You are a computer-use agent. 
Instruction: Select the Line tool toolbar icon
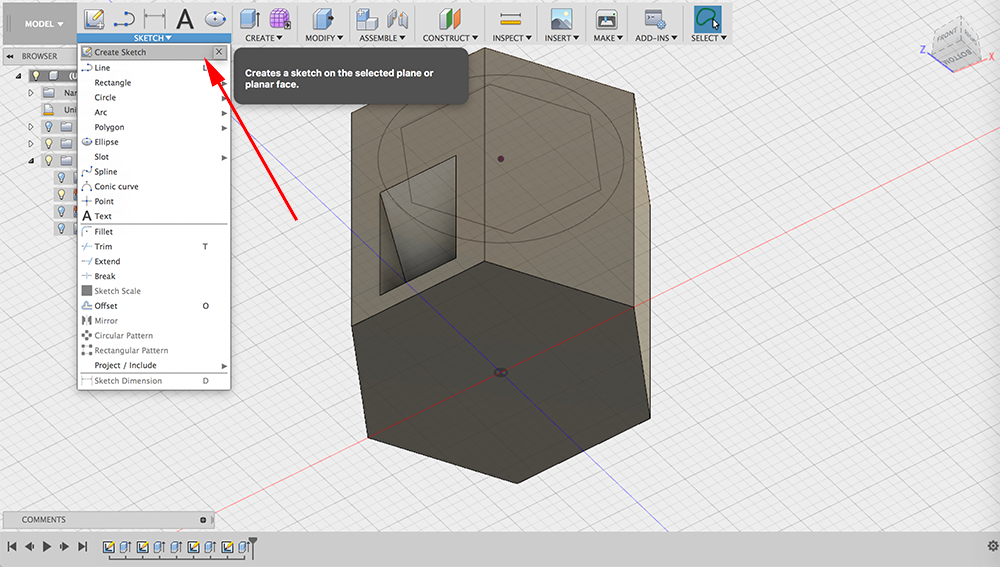[x=124, y=20]
